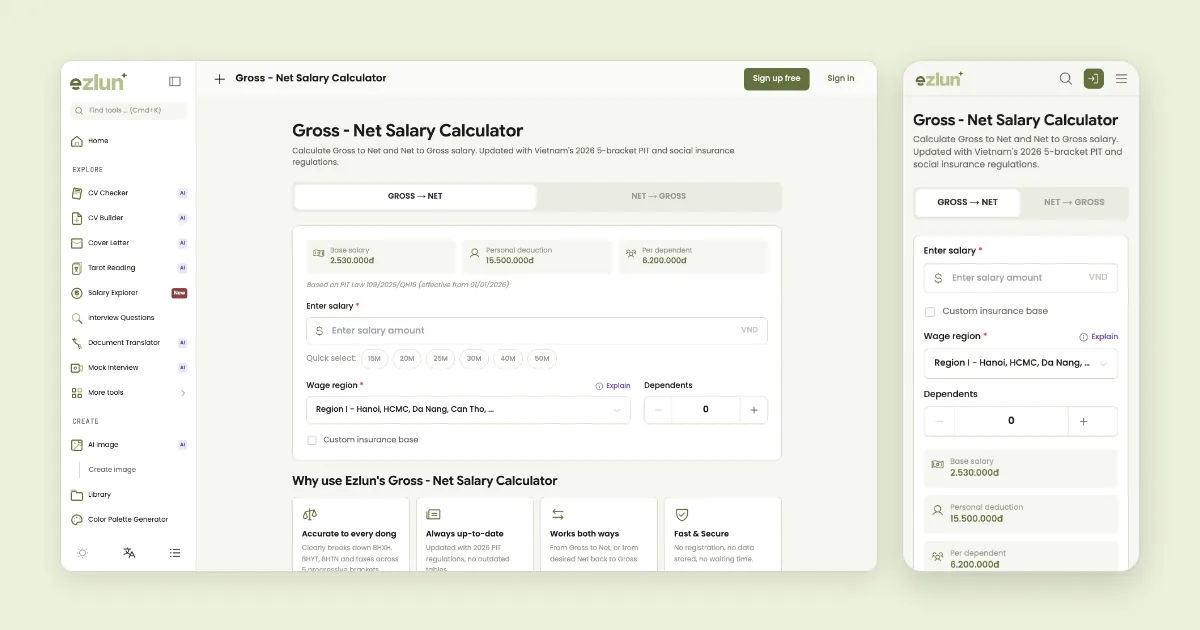The width and height of the screenshot is (1200, 630).
Task: Select 25M quick salary chip
Action: point(440,358)
